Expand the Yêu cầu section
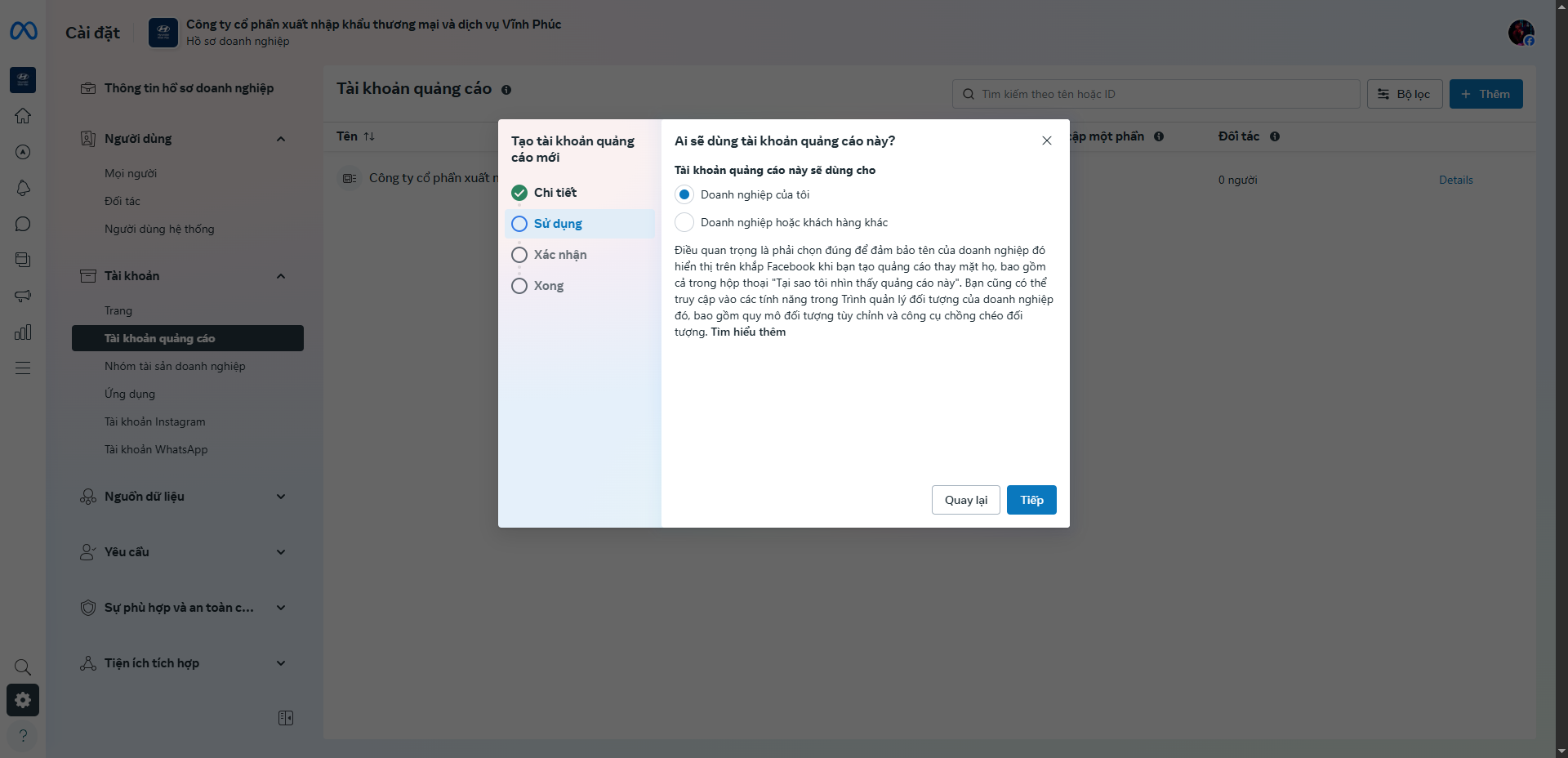Screen dimensions: 1568x758 pos(281,552)
